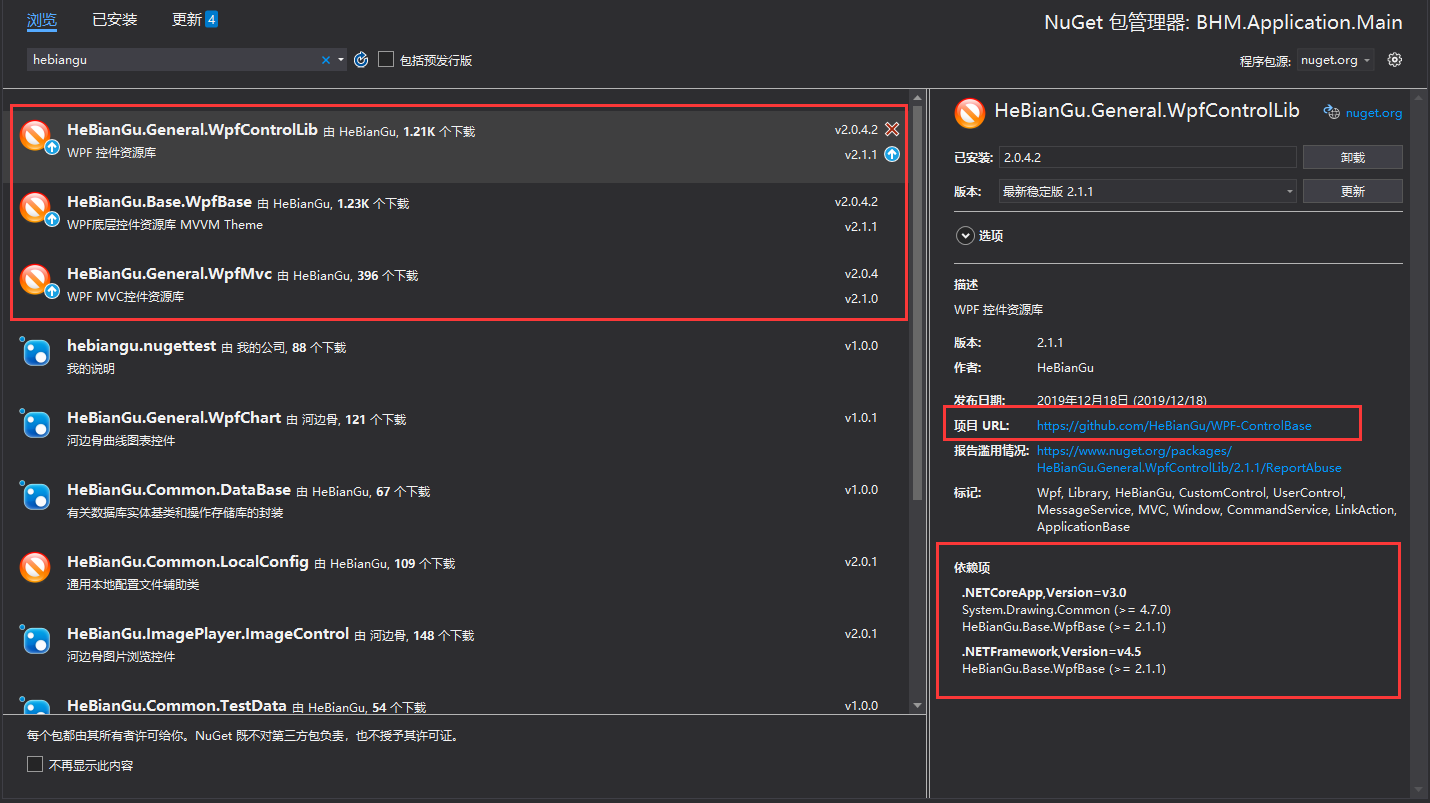Open the report abuse link
This screenshot has height=803, width=1430.
point(1189,459)
